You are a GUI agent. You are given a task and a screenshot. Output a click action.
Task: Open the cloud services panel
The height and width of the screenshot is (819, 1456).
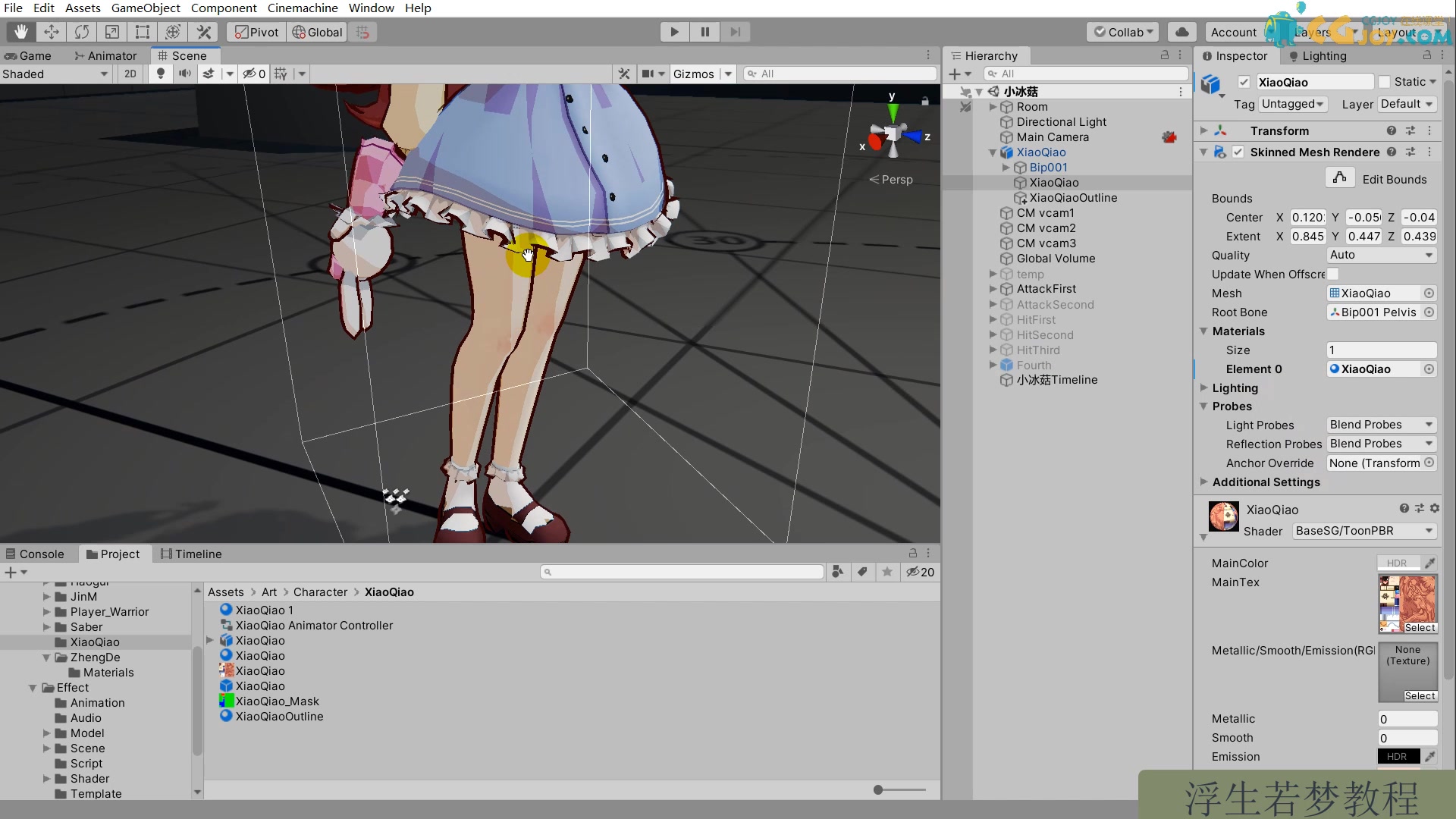tap(1181, 32)
